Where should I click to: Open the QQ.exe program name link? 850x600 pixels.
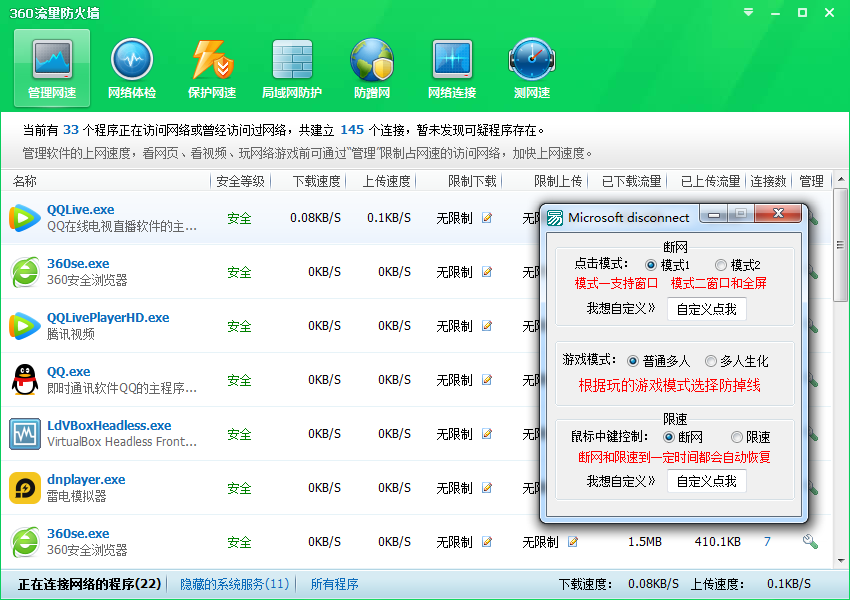tap(68, 372)
